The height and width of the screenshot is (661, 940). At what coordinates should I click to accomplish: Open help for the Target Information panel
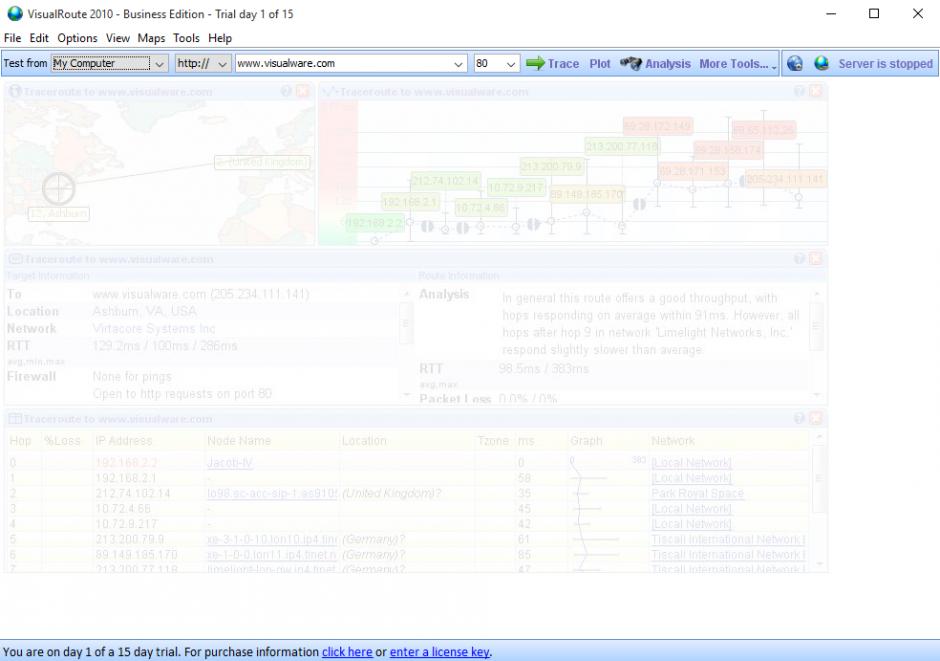point(799,258)
